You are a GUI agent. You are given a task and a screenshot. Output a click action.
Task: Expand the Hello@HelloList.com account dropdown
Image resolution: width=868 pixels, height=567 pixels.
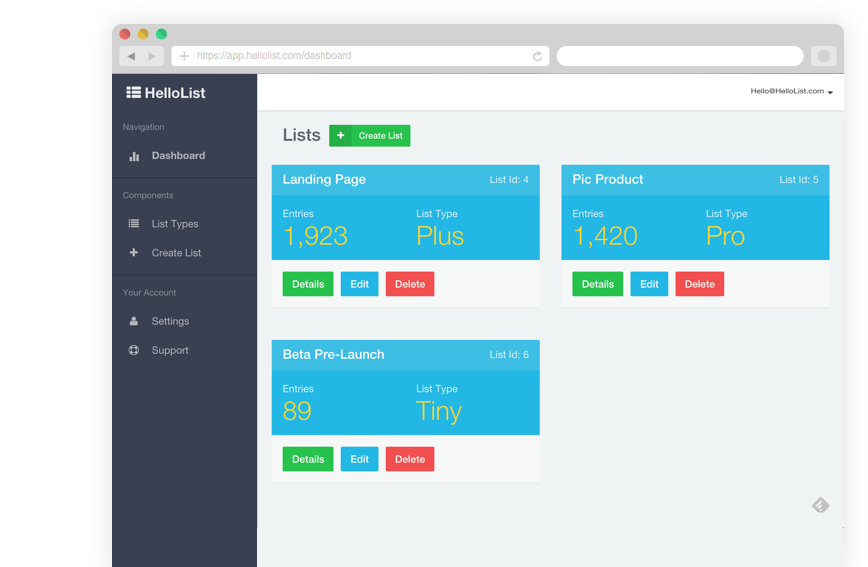[x=792, y=91]
